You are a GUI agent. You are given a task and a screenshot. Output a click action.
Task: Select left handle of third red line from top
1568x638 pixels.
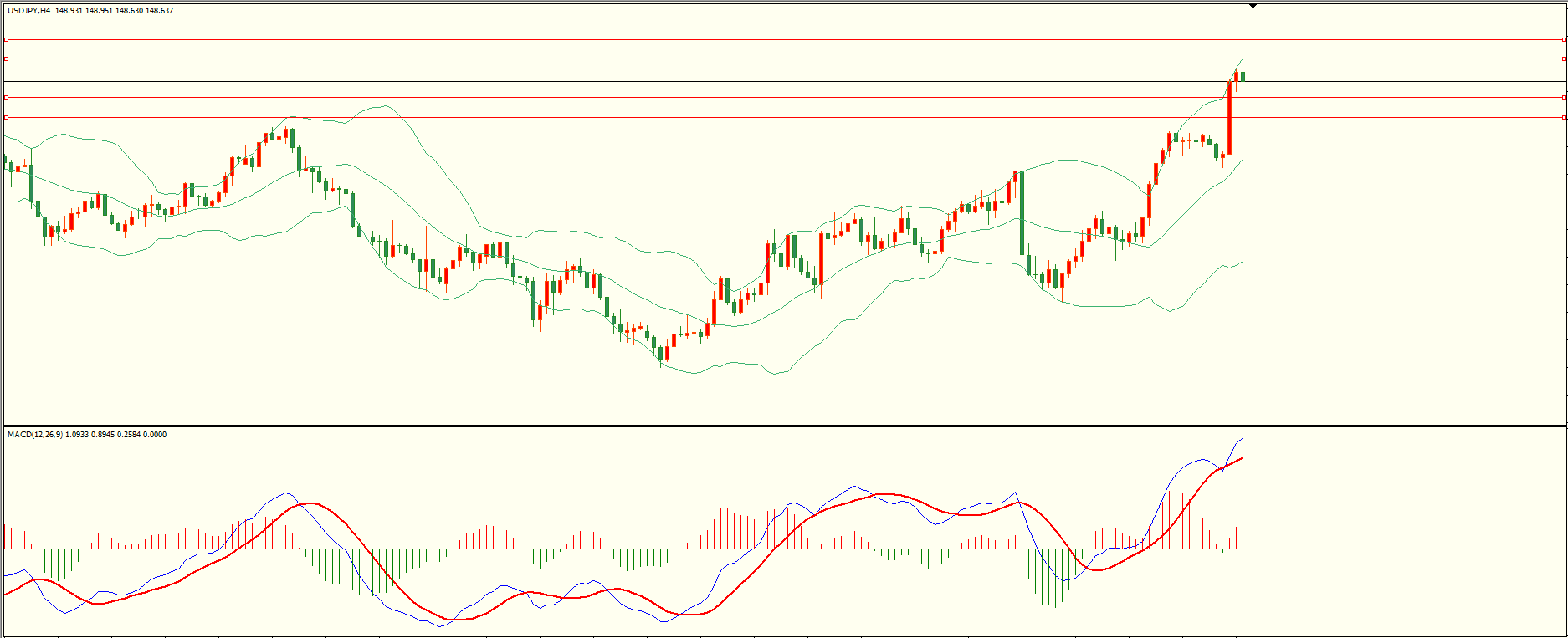6,97
